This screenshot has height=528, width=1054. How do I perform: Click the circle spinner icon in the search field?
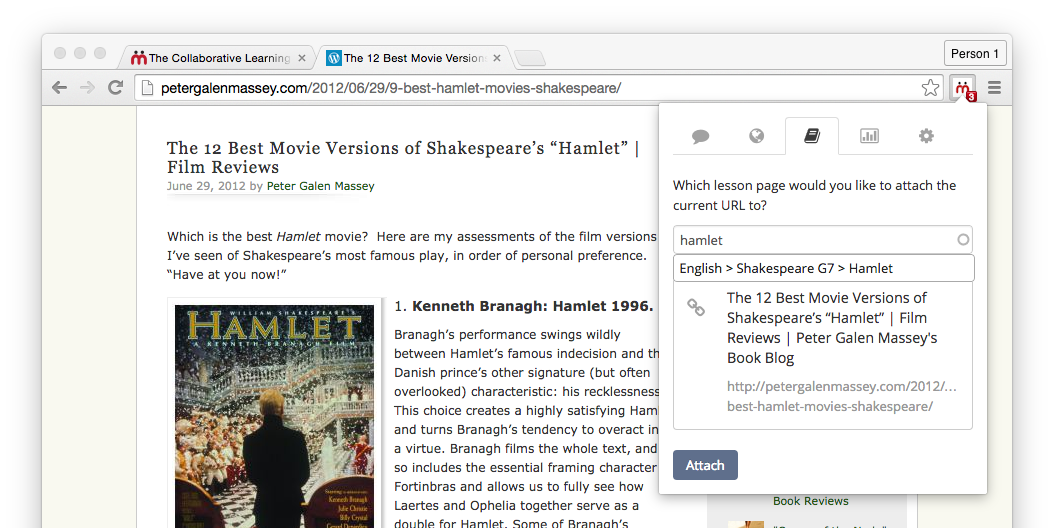[963, 239]
